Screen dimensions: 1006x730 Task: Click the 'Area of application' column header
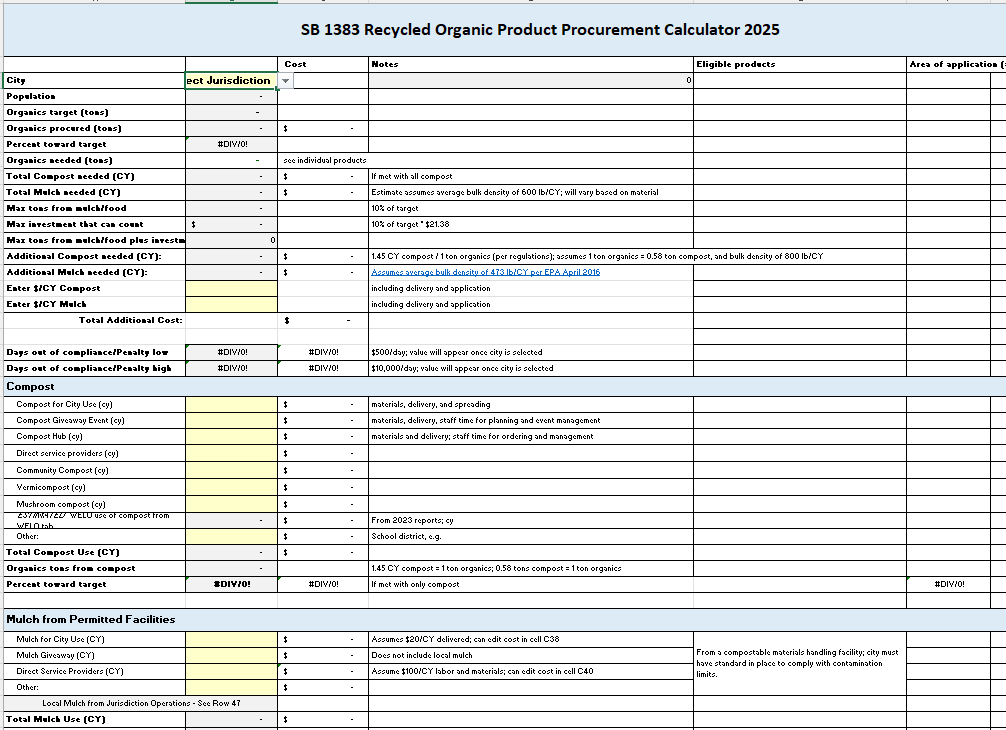tap(955, 64)
